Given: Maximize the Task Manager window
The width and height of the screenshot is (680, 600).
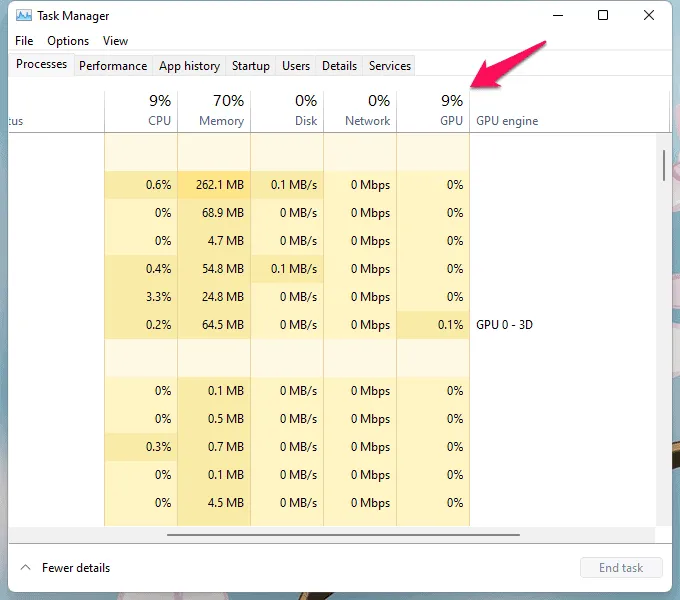Looking at the screenshot, I should [x=603, y=16].
